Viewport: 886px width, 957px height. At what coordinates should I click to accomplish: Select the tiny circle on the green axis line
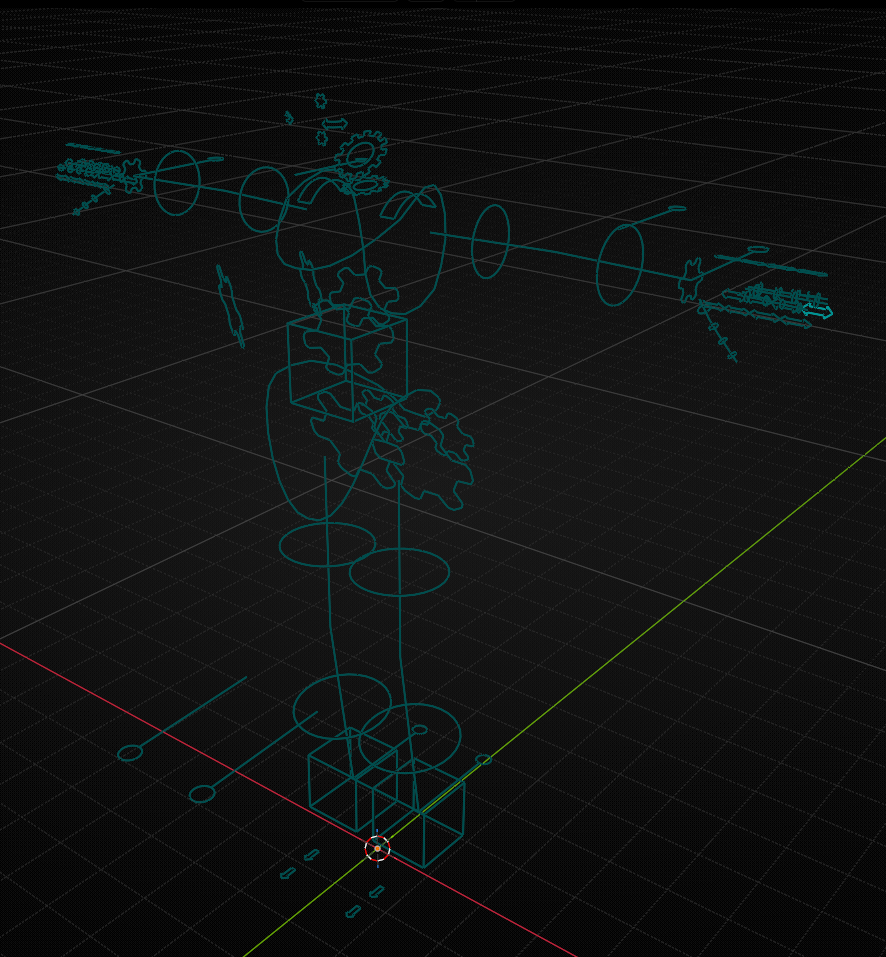coord(483,760)
